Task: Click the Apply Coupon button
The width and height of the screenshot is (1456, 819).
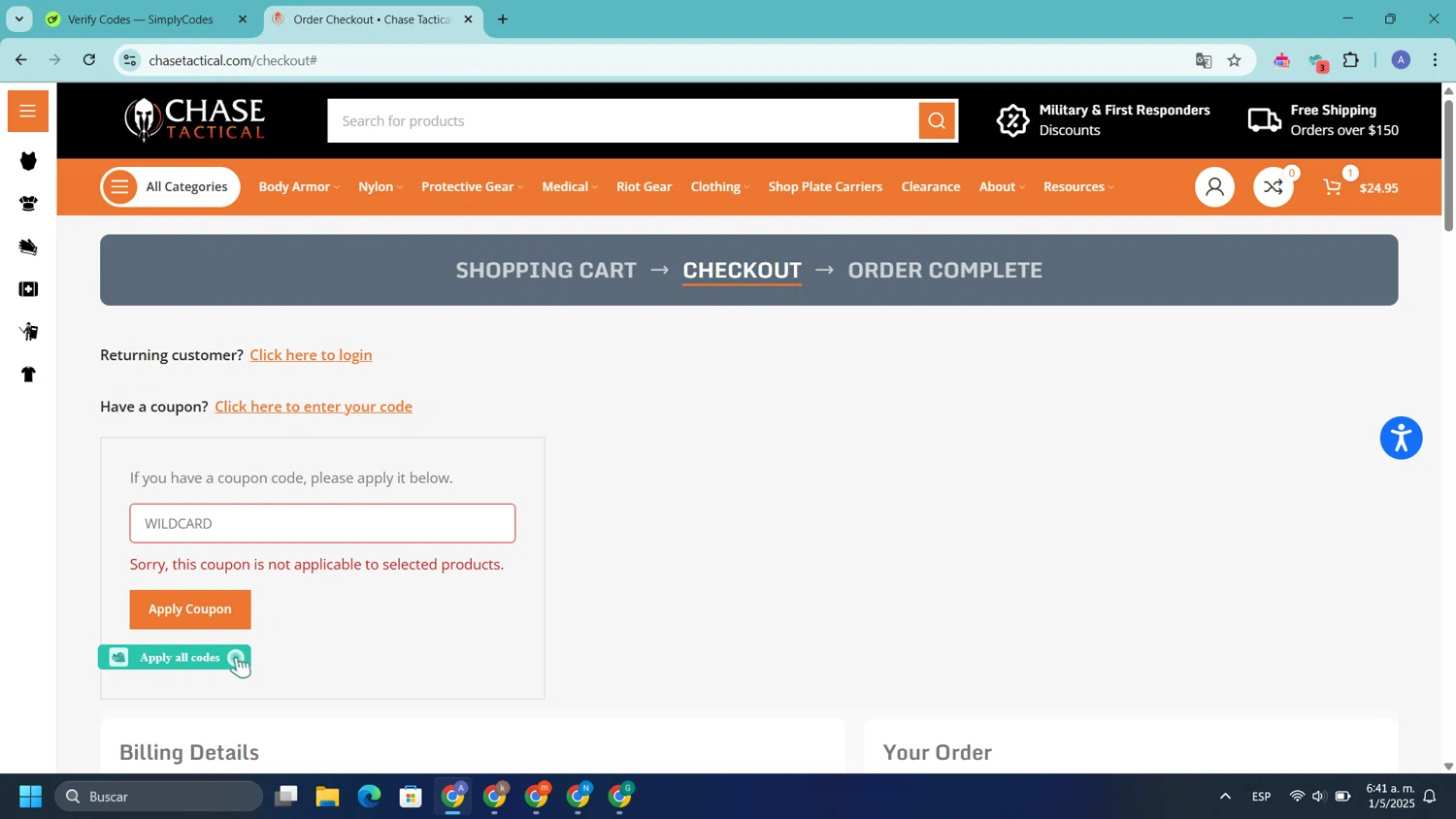Action: click(190, 610)
